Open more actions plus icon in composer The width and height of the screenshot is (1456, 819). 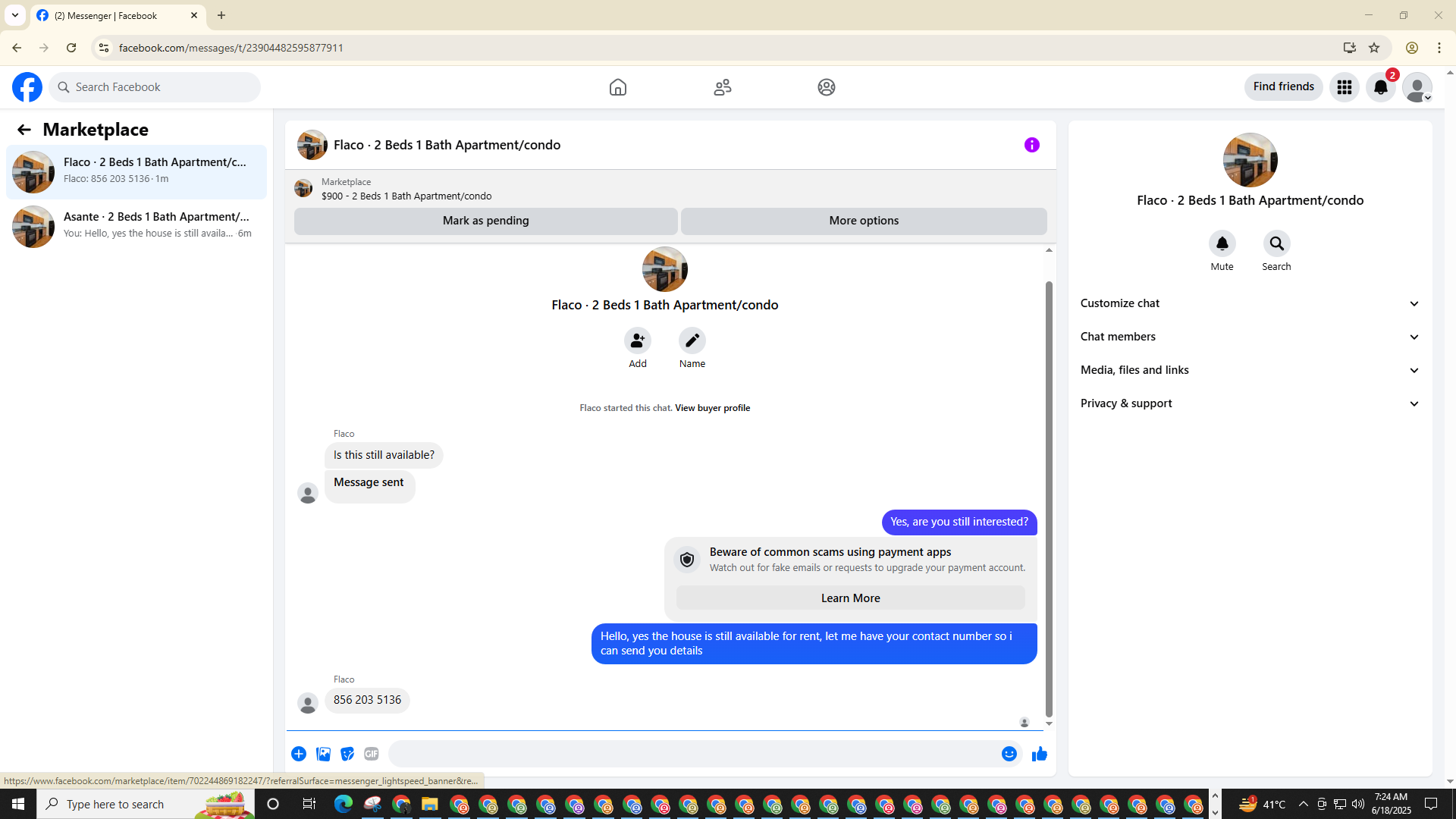(299, 754)
